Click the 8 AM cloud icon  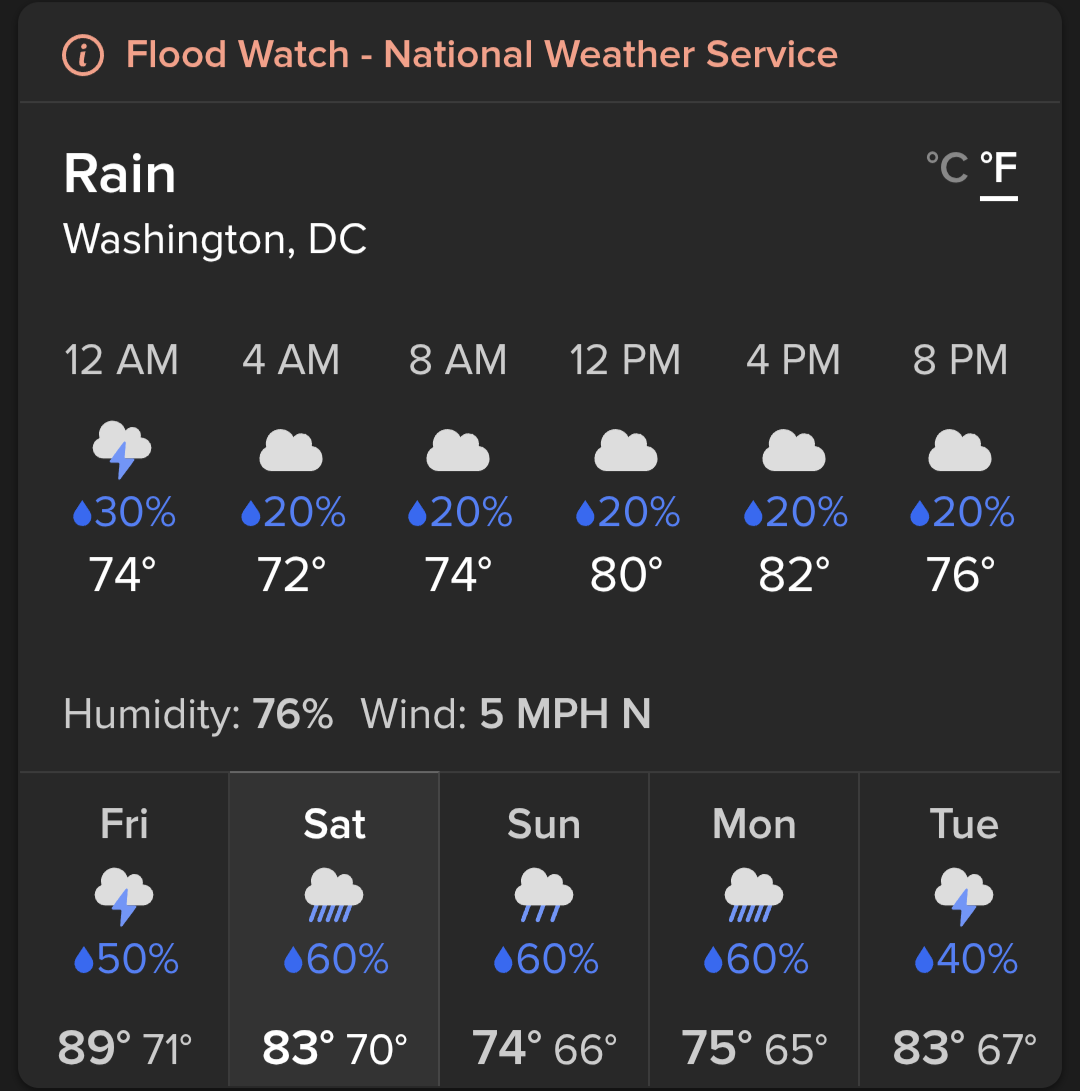click(458, 451)
